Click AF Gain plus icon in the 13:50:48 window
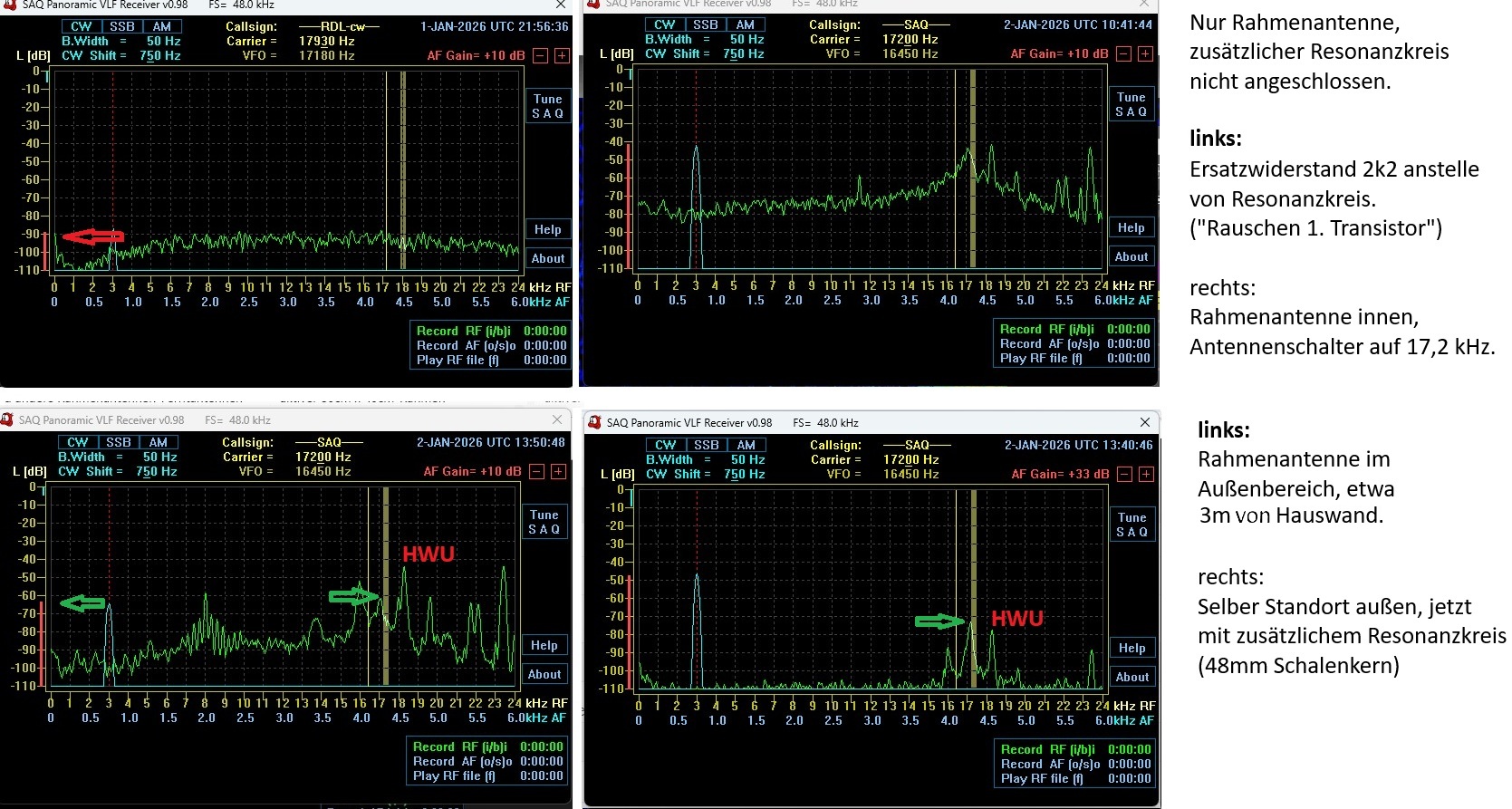This screenshot has height=809, width=1512. pos(558,472)
